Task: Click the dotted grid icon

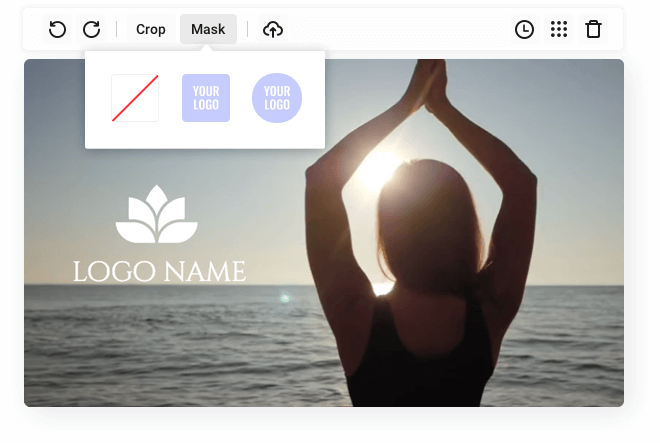Action: tap(559, 29)
